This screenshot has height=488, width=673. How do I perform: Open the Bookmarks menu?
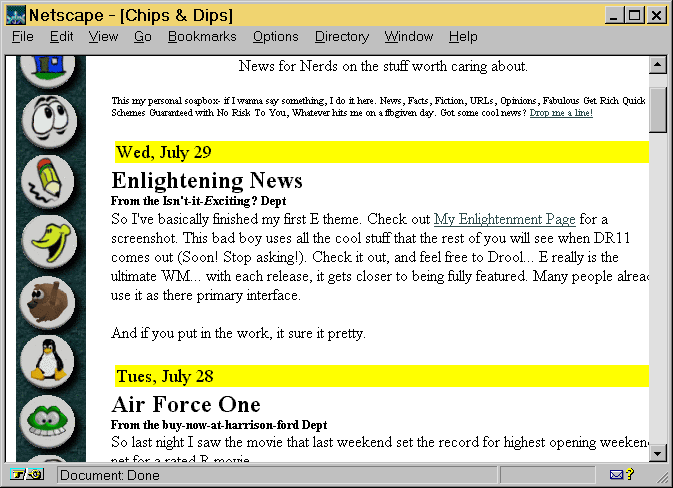point(202,37)
